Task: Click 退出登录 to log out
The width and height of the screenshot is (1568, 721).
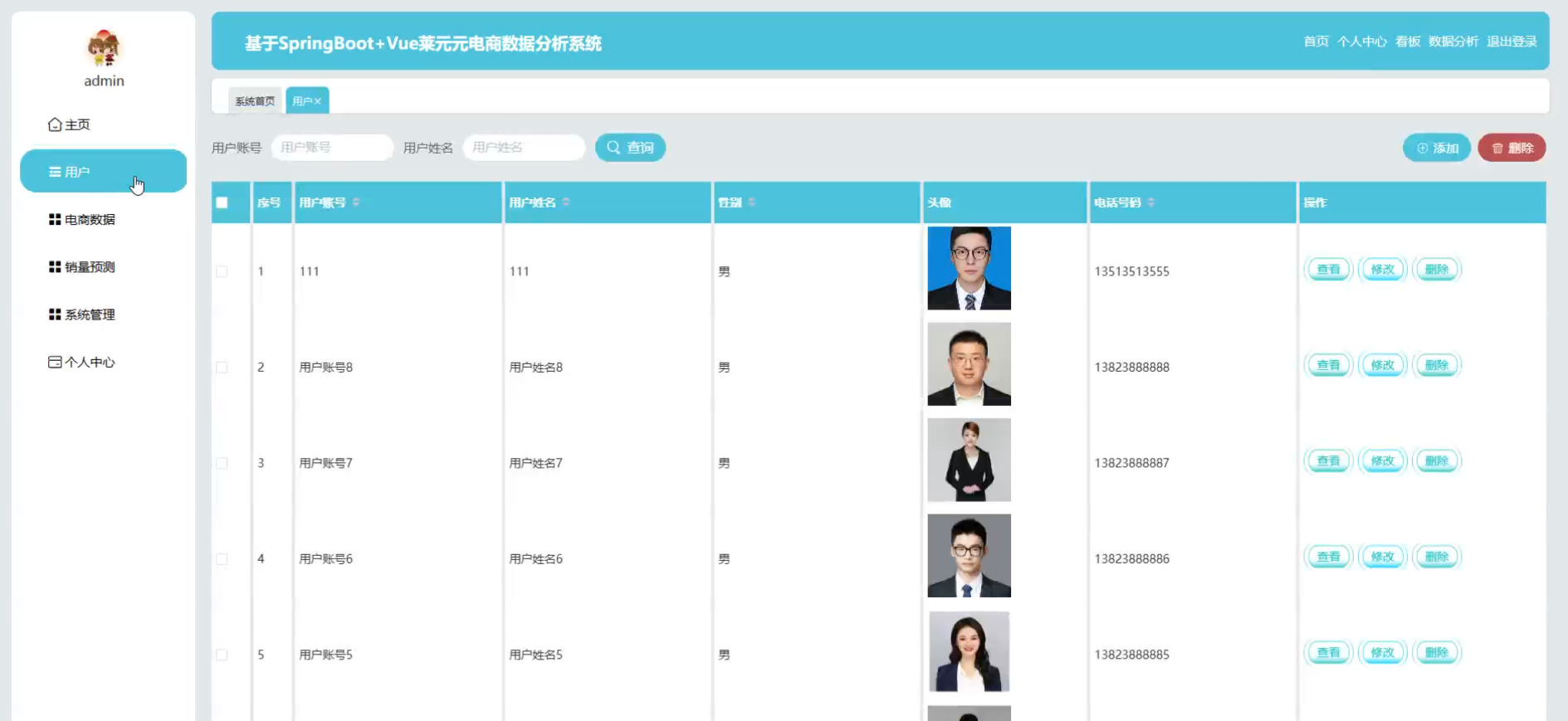Action: (x=1512, y=41)
